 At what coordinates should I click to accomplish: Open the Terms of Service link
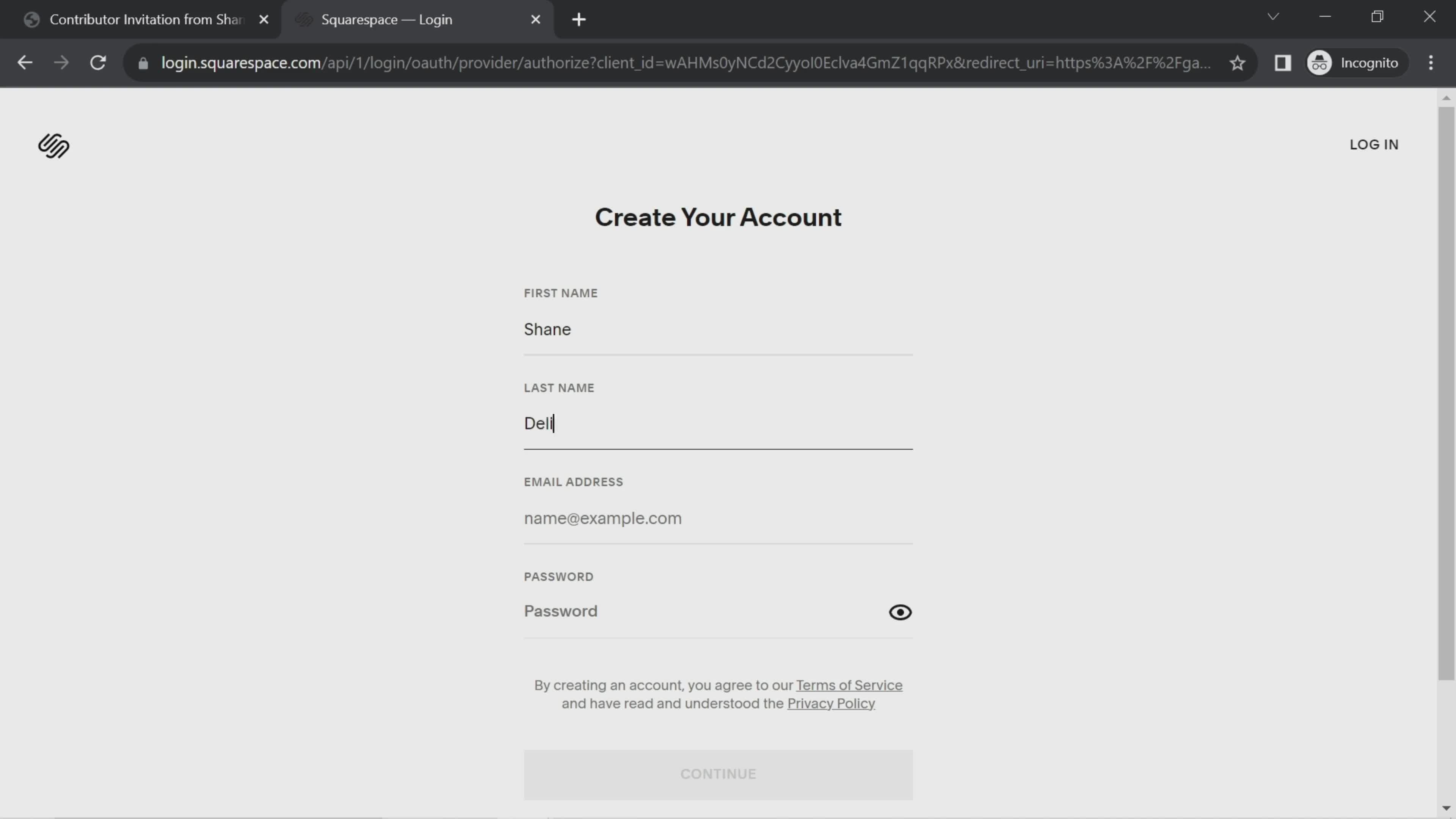tap(849, 686)
